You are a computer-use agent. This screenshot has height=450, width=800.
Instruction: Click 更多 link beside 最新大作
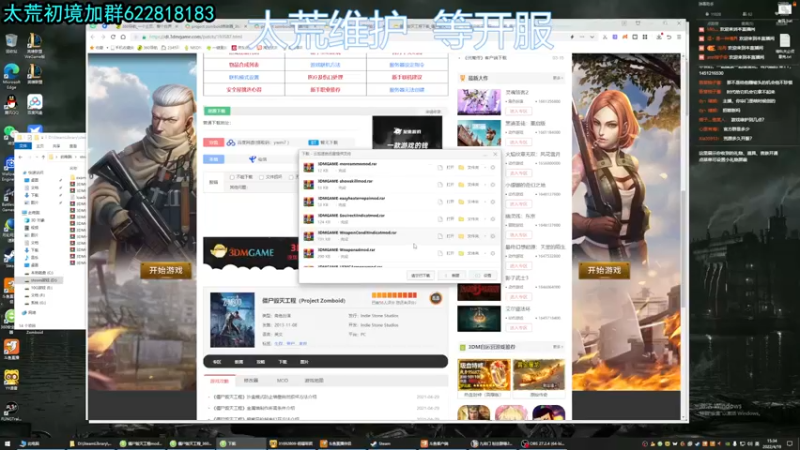click(557, 78)
